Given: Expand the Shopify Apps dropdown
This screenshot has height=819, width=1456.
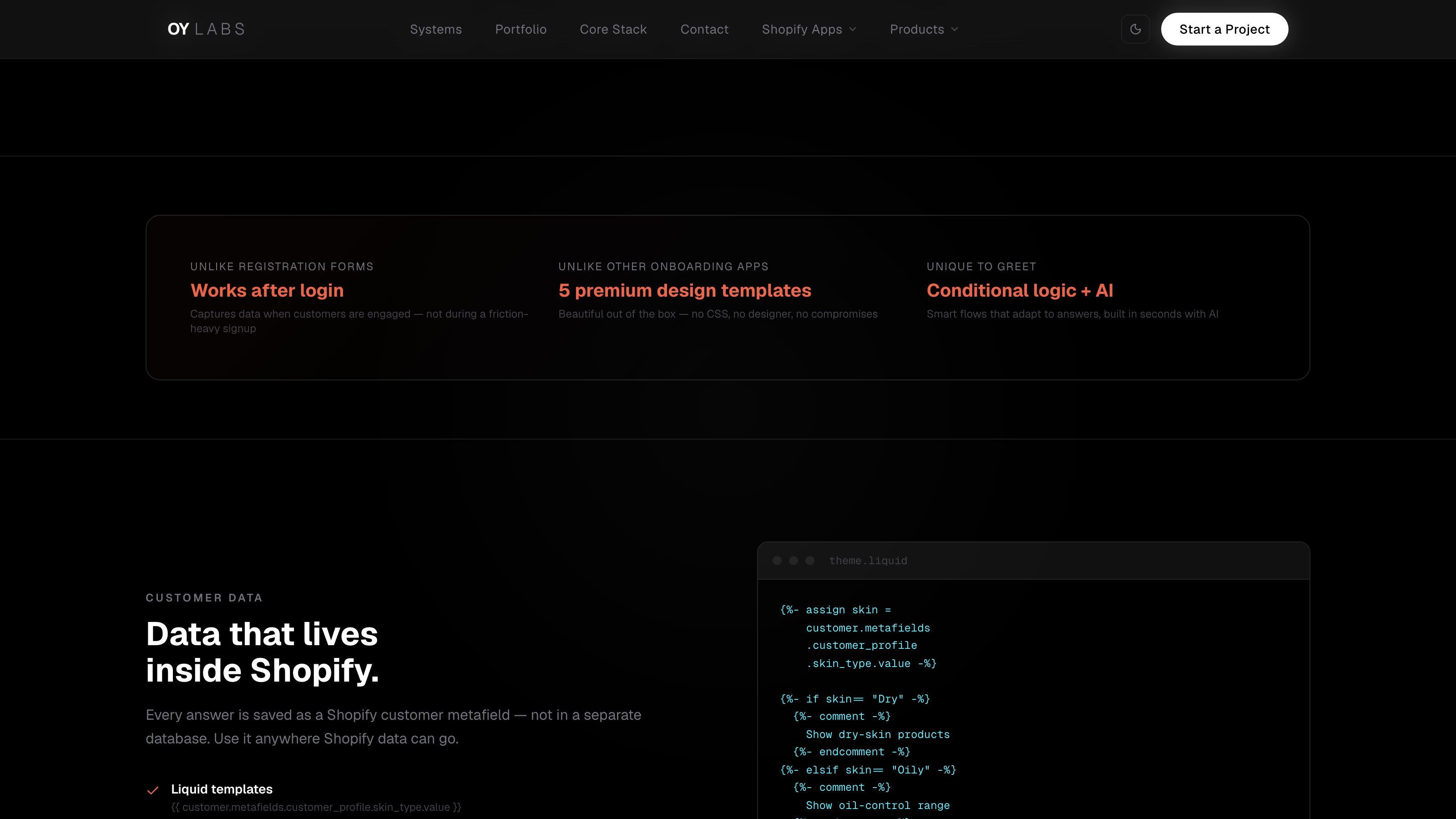Looking at the screenshot, I should pyautogui.click(x=809, y=30).
